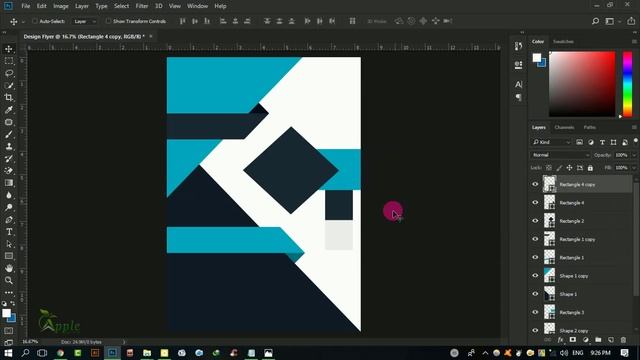Open the Color panel flyout menu
This screenshot has width=640, height=360.
pyautogui.click(x=634, y=42)
